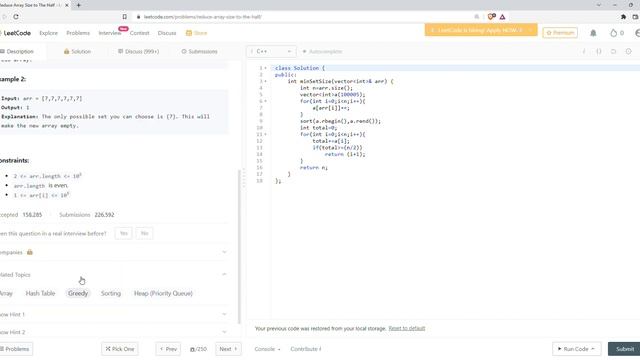640x360 pixels.
Task: Toggle the Autocomplete option
Action: (322, 51)
